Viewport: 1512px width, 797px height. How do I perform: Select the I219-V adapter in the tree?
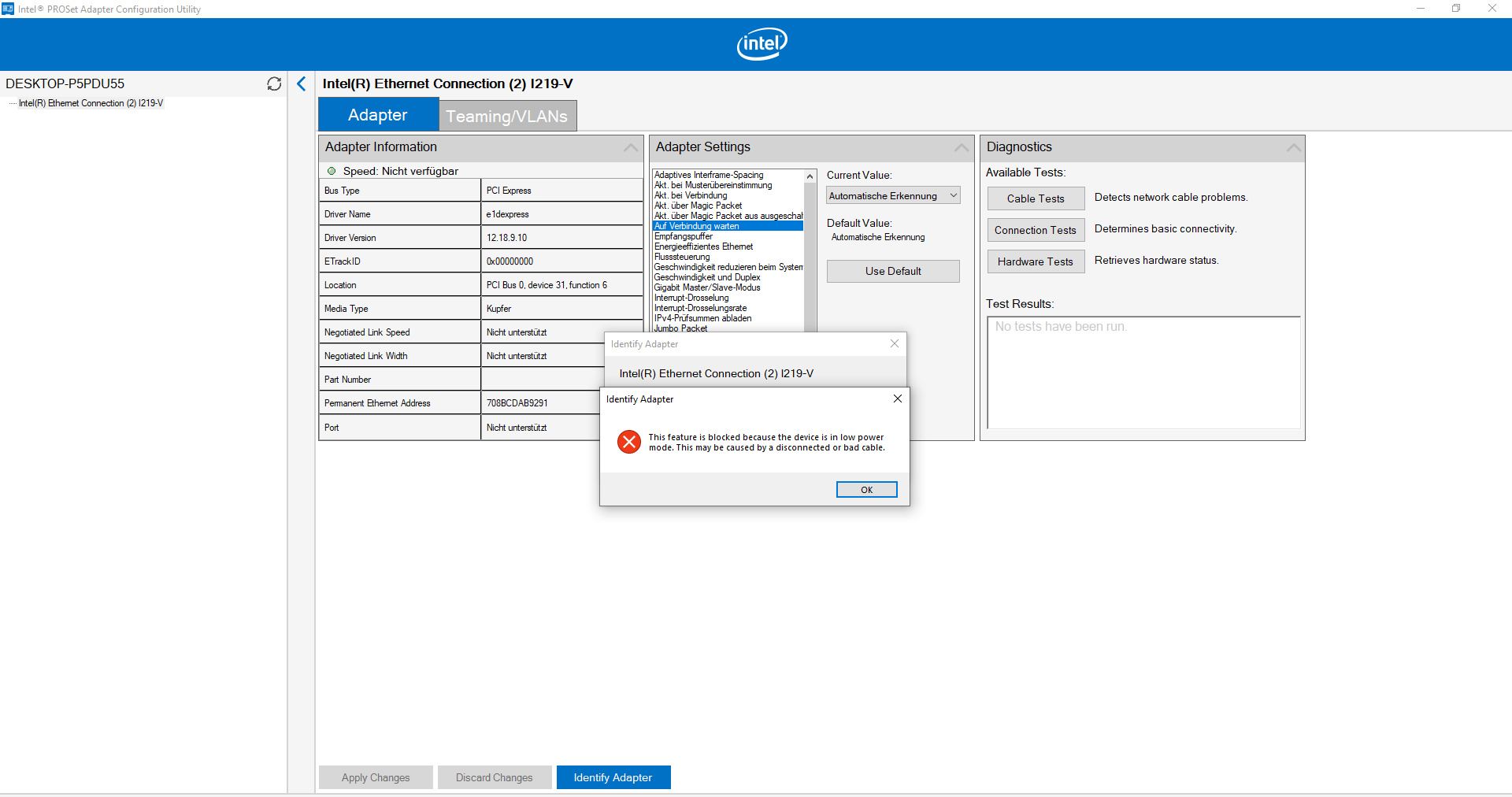pyautogui.click(x=91, y=103)
